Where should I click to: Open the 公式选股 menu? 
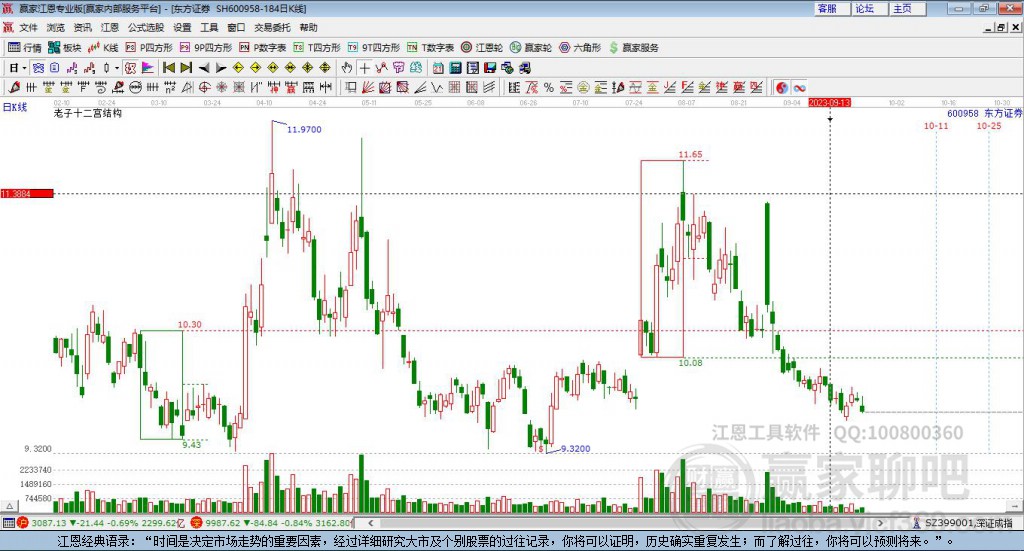146,27
